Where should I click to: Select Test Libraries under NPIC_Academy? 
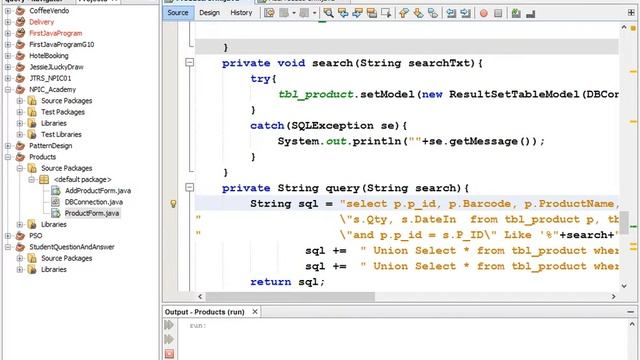61,134
